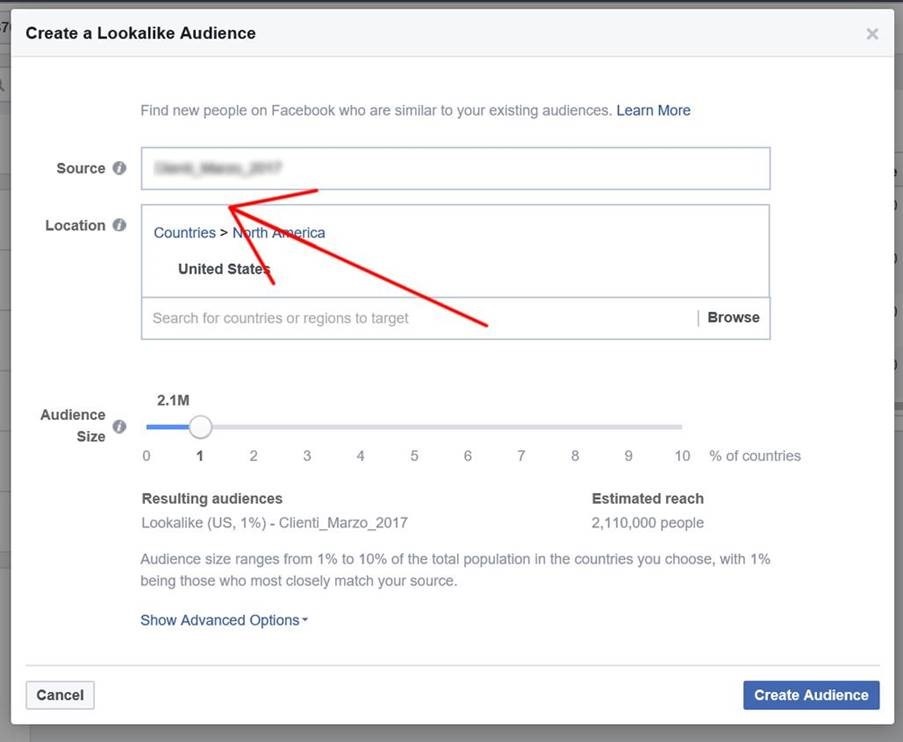Expand Show Advanced Options
This screenshot has width=903, height=742.
[x=224, y=620]
